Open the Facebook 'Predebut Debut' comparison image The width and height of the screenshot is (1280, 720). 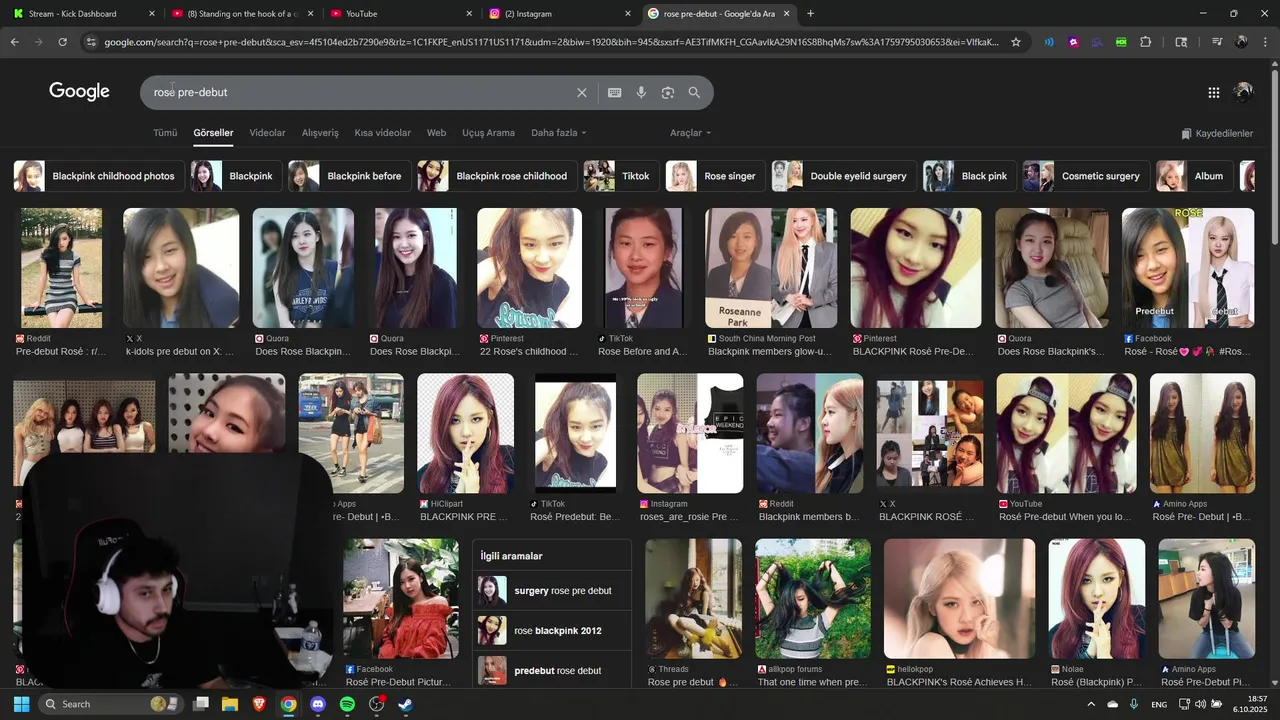click(x=1188, y=268)
